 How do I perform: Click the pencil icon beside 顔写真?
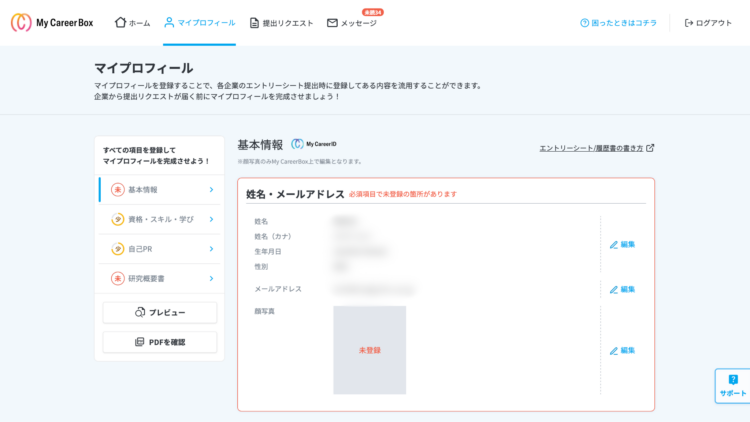614,351
